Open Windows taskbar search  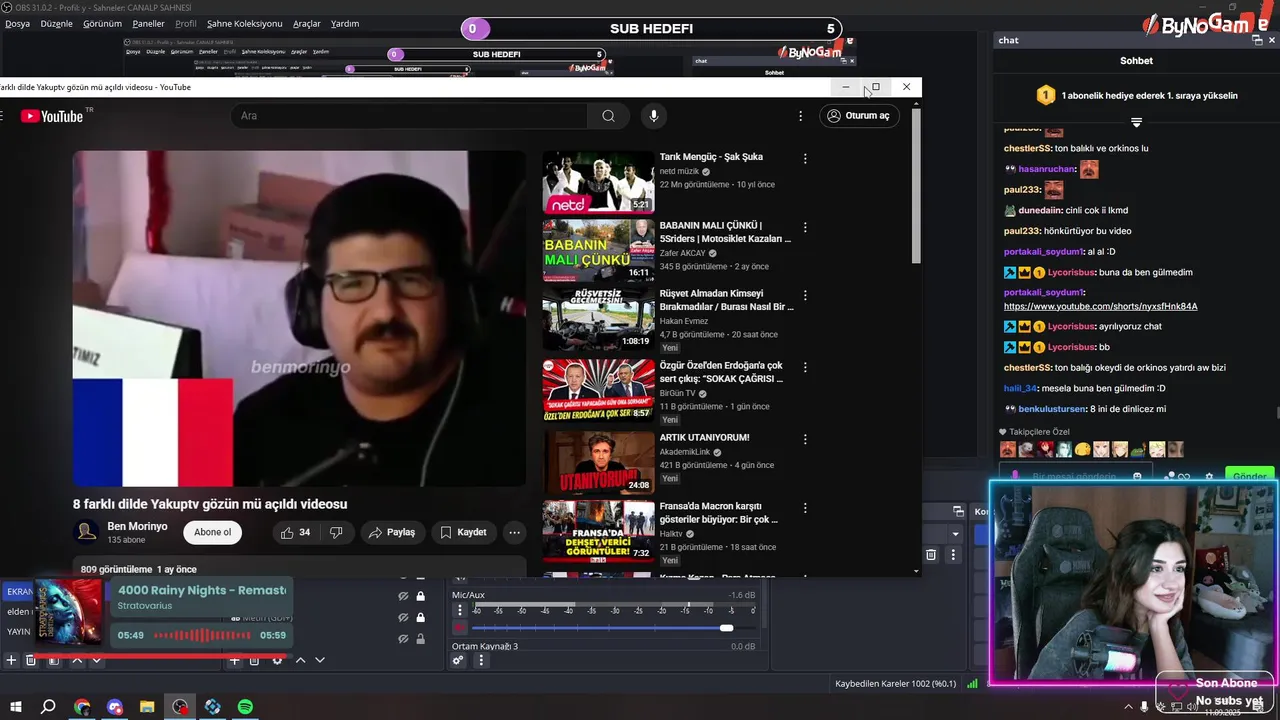[x=48, y=707]
